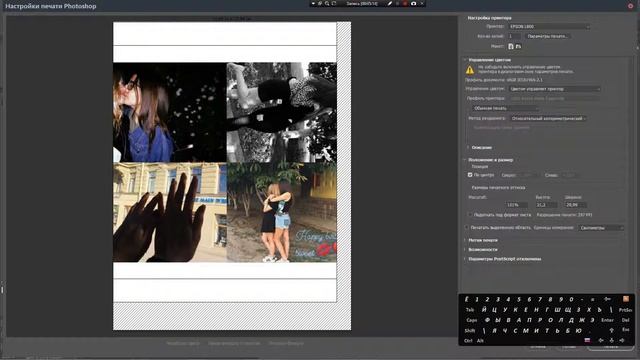
Task: Click the scale field showing 101%
Action: pyautogui.click(x=517, y=204)
